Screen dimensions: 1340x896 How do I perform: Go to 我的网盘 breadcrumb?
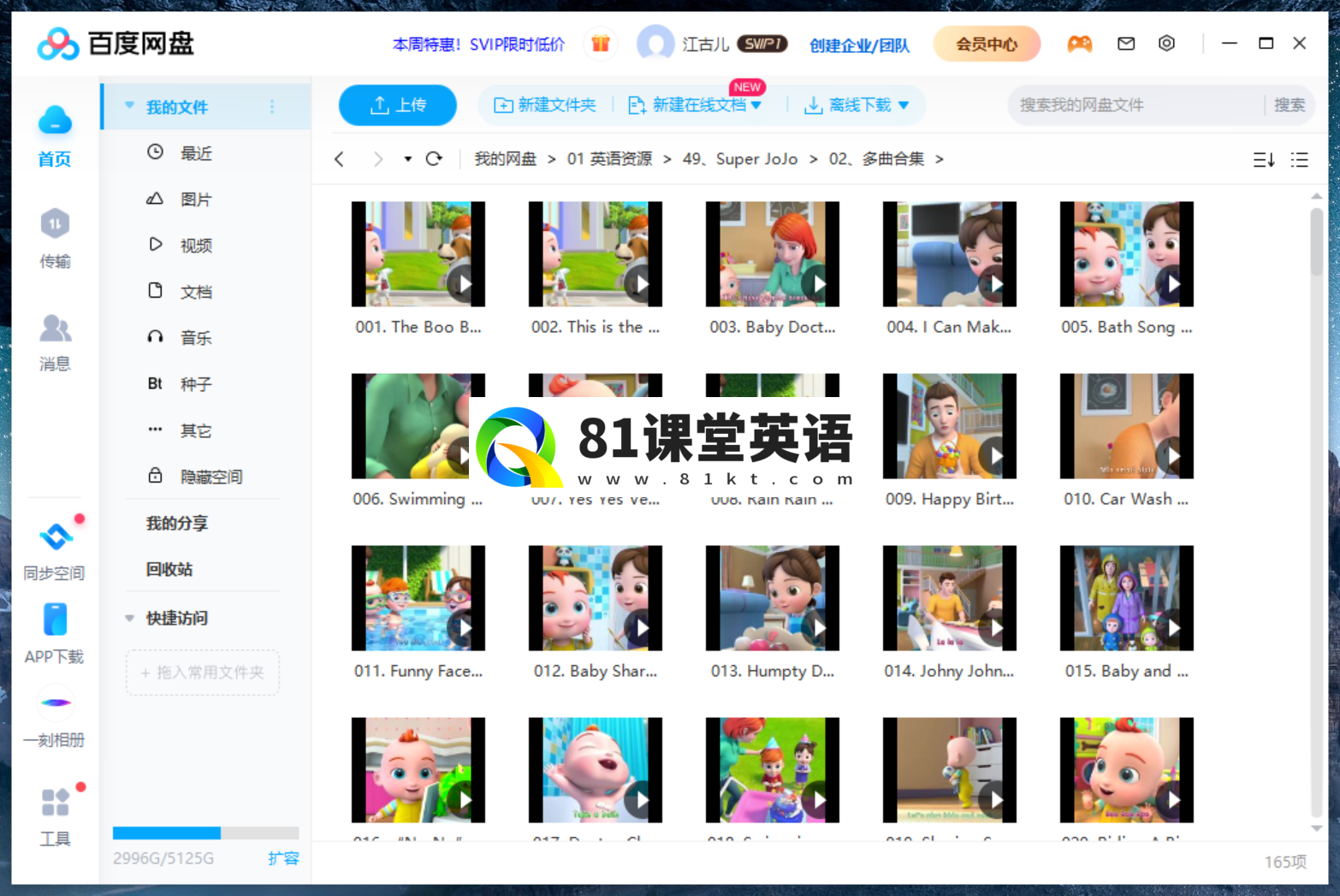point(506,159)
